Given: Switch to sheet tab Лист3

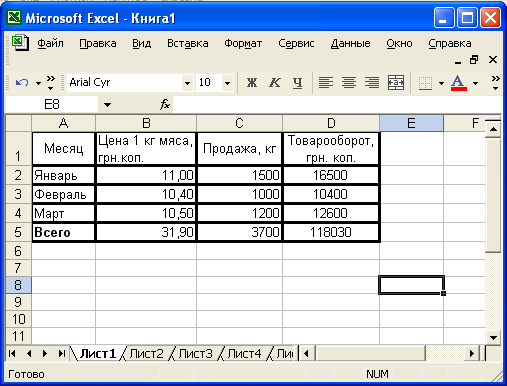Looking at the screenshot, I should click(x=195, y=353).
